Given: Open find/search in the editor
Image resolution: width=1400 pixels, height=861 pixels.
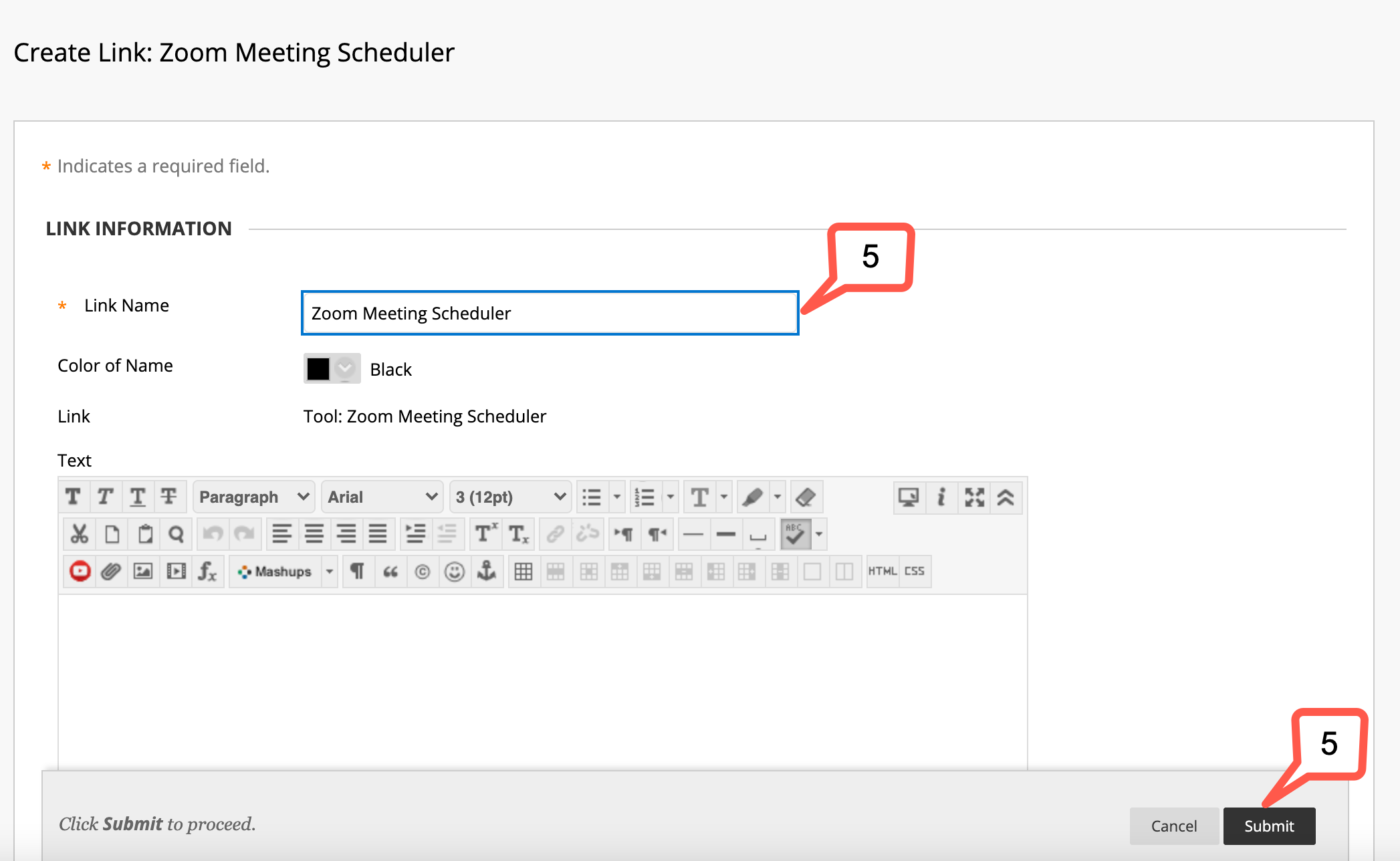Looking at the screenshot, I should coord(177,534).
